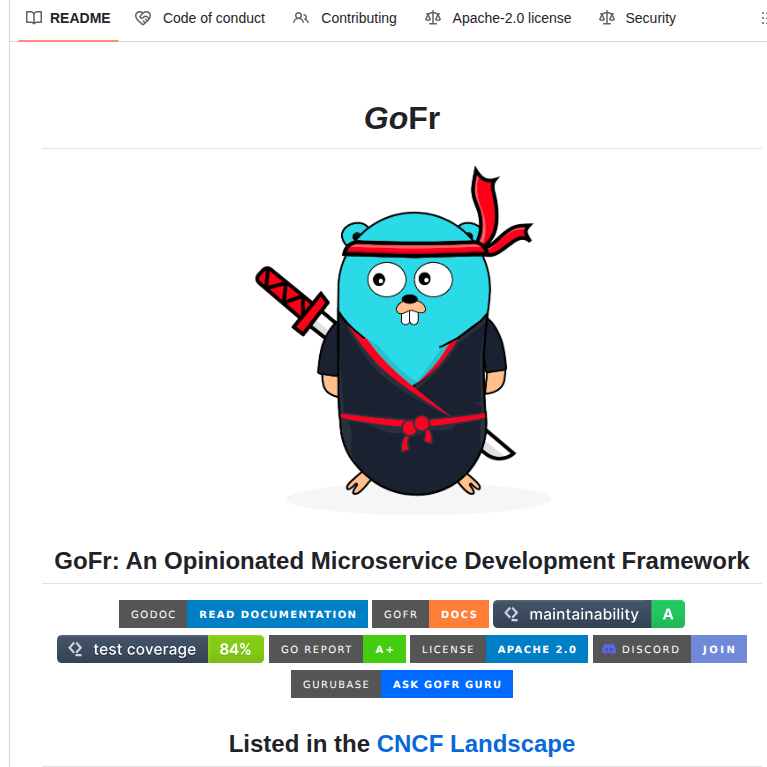Open the Security tab
The height and width of the screenshot is (767, 767).
click(637, 18)
